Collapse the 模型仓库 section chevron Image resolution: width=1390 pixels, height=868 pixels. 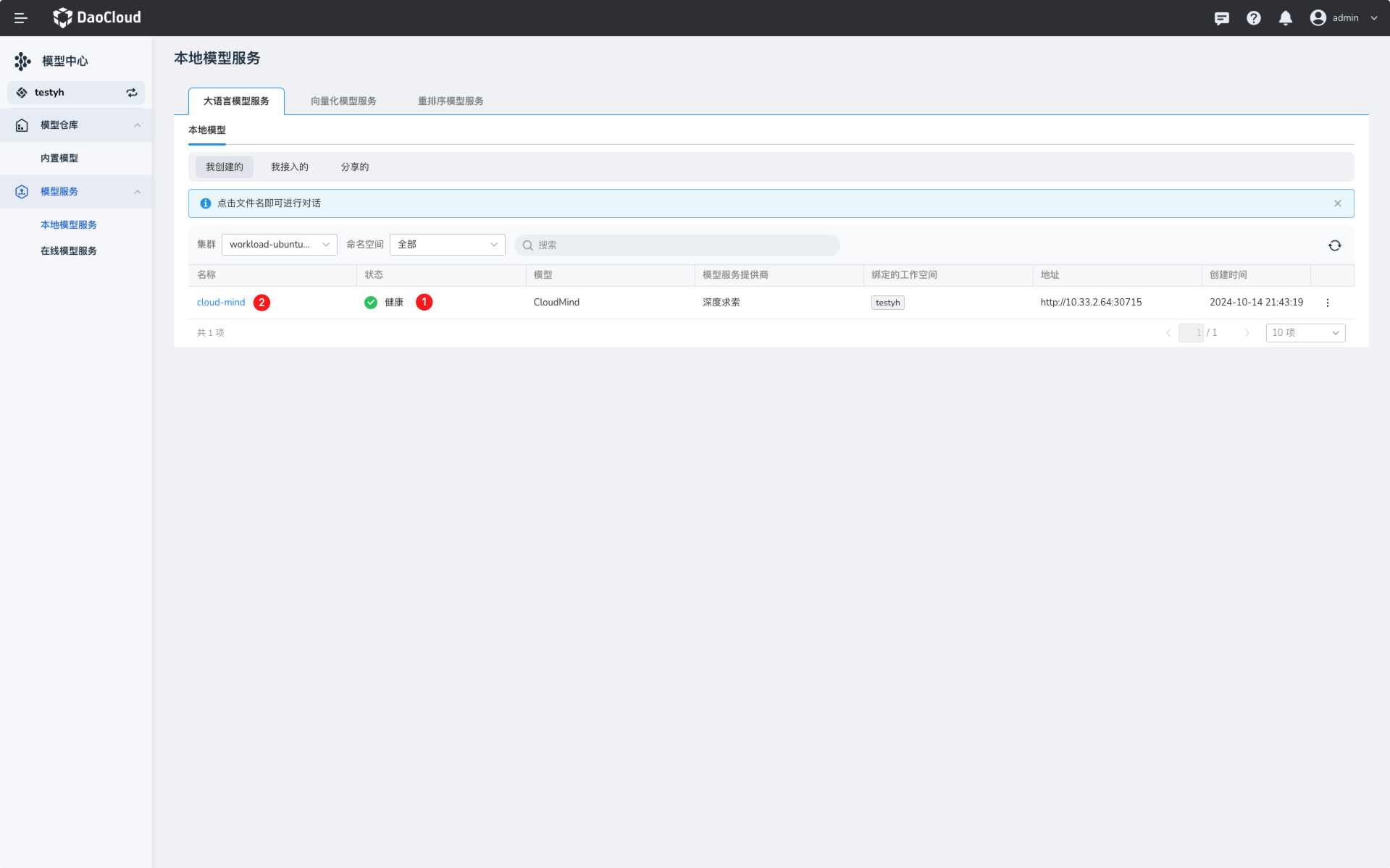tap(138, 125)
